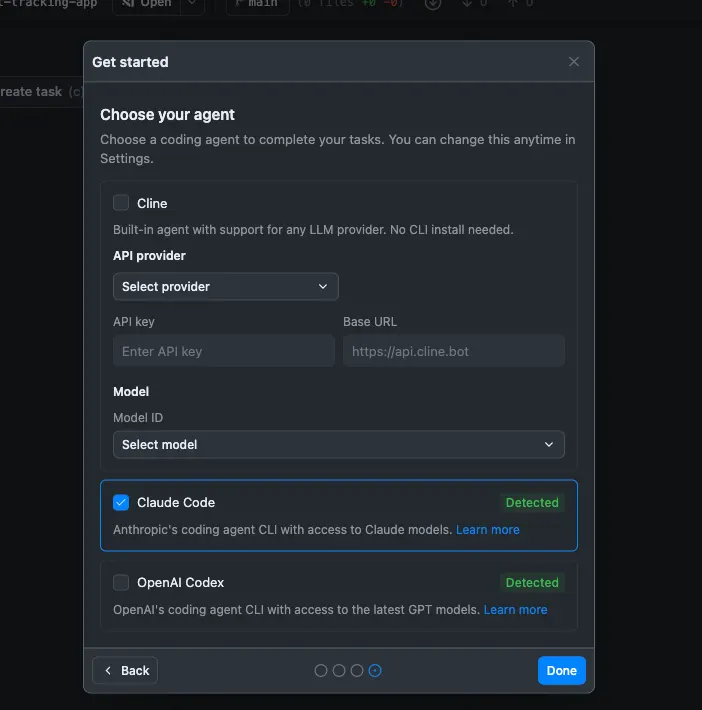Open the Select provider dropdown
702x710 pixels.
click(x=226, y=287)
